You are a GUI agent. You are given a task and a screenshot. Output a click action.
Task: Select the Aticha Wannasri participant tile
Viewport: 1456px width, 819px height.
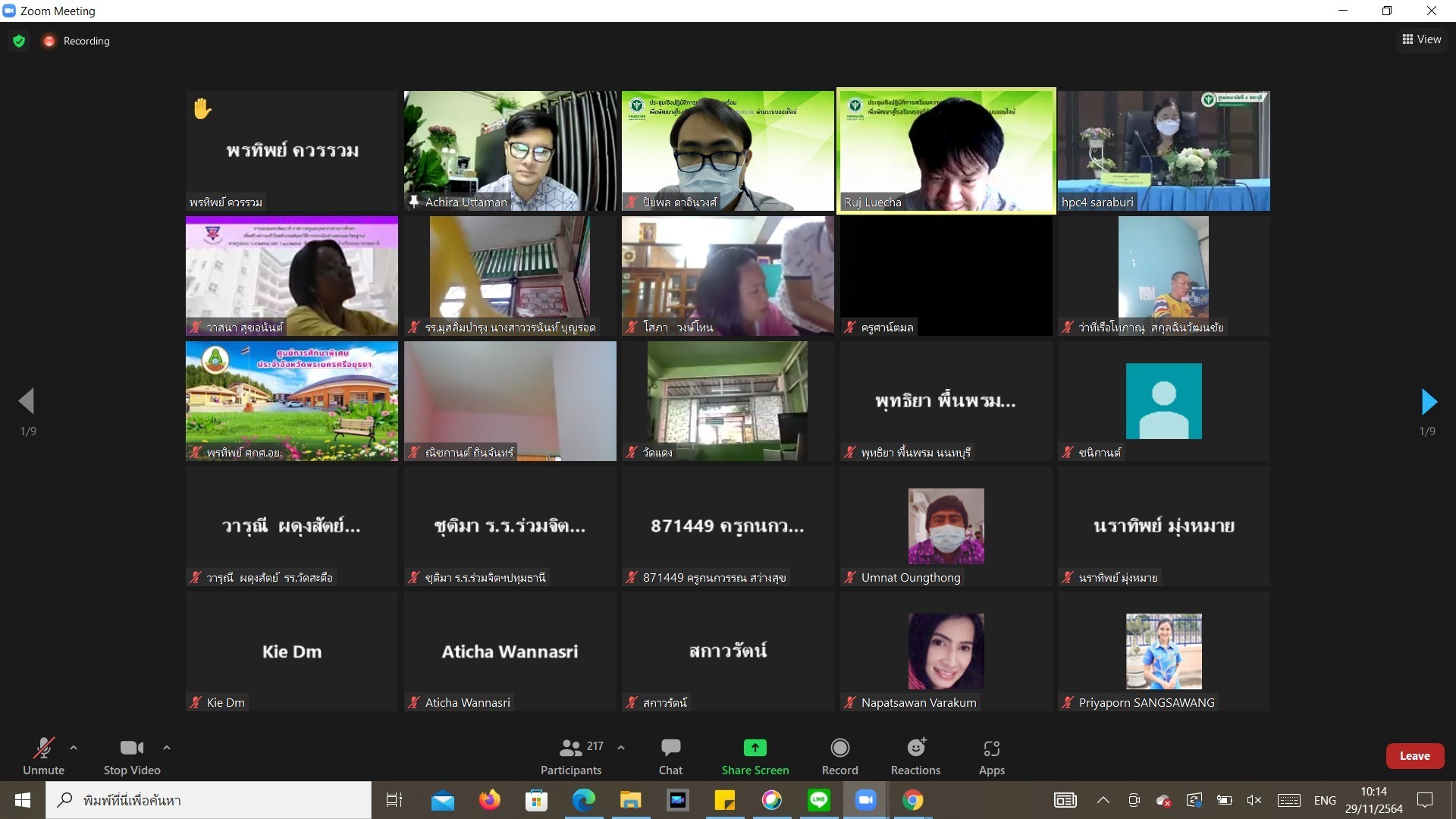pyautogui.click(x=510, y=651)
